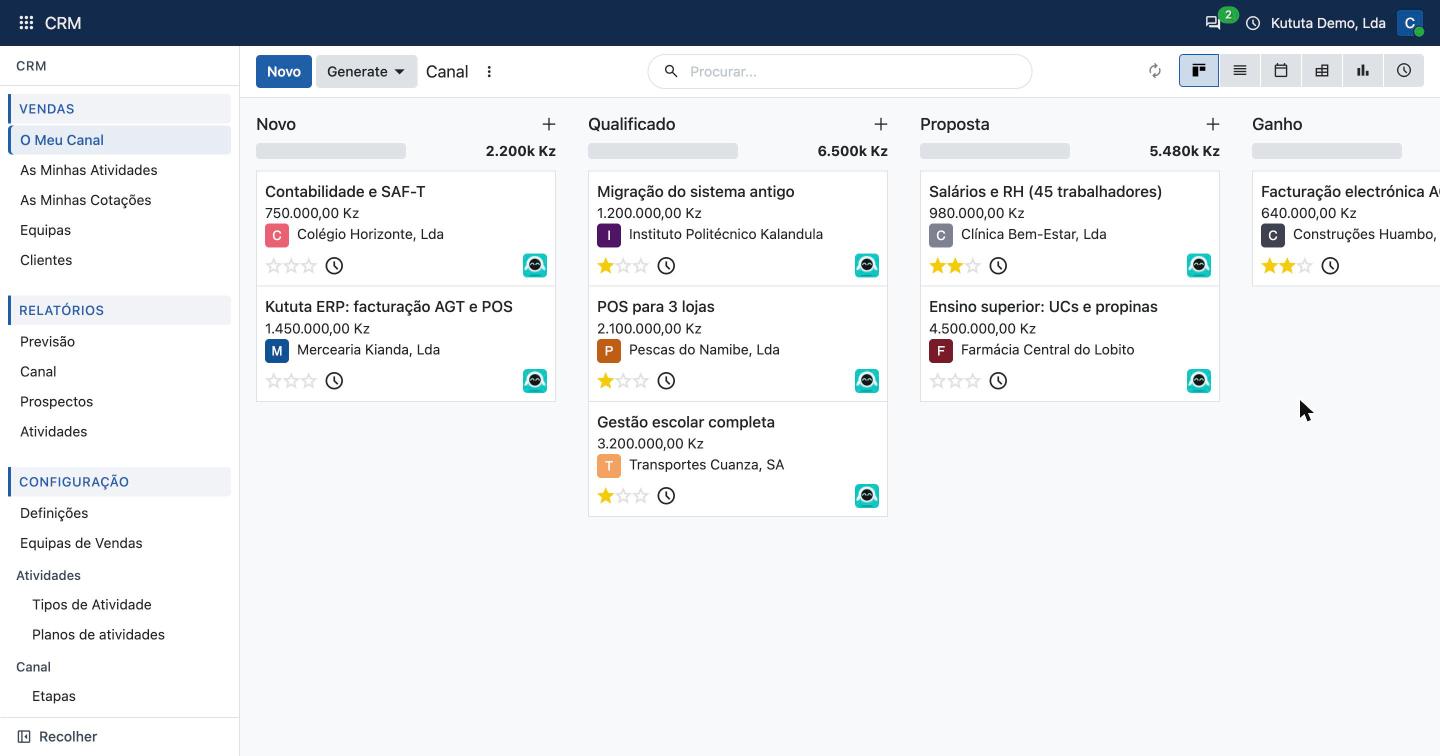Screen dimensions: 1440x756
Task: Switch to graph view
Action: click(1363, 71)
